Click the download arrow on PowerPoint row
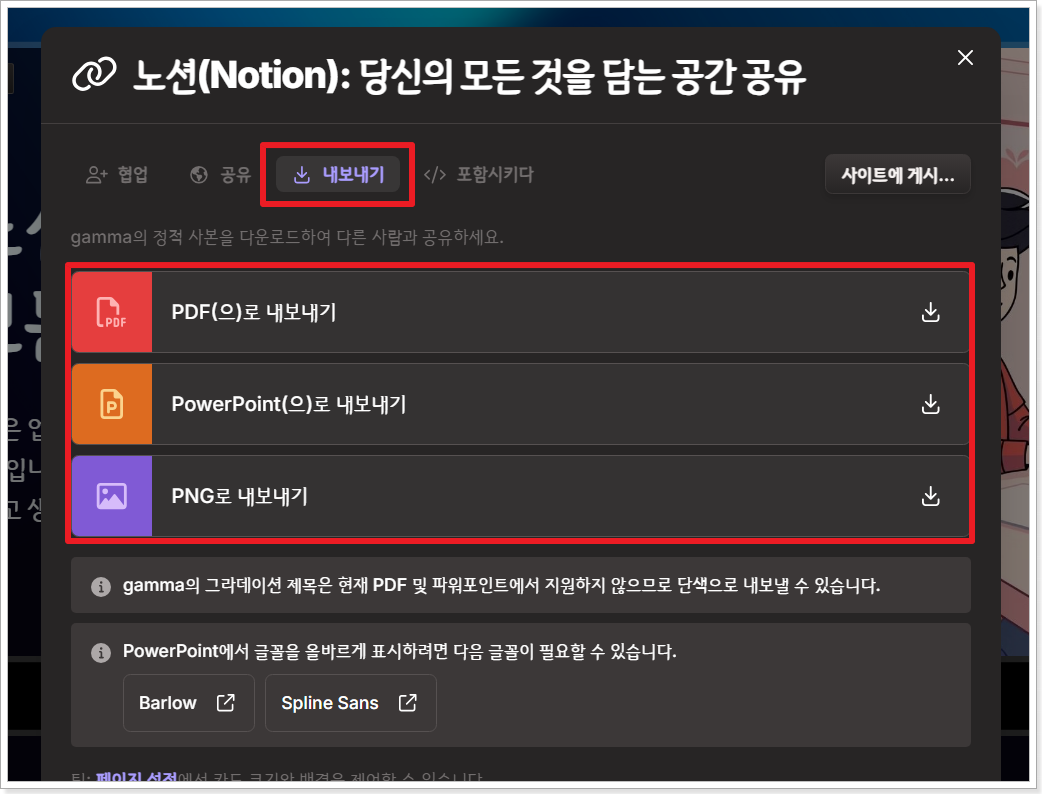 pos(930,404)
